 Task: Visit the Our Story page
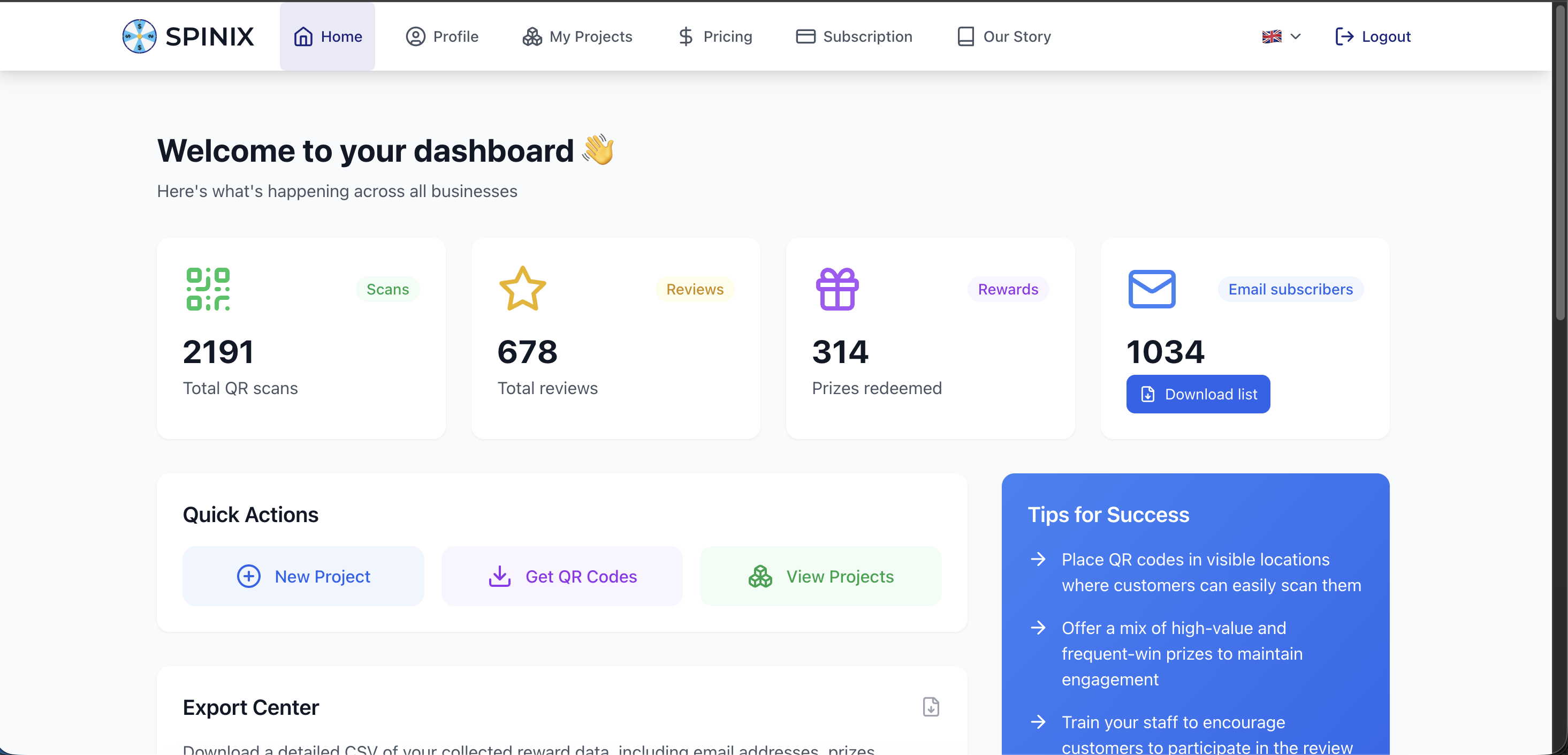tap(1004, 36)
